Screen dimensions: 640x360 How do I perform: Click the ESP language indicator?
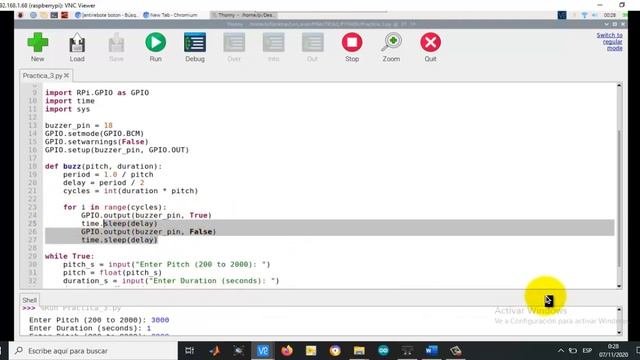(587, 351)
